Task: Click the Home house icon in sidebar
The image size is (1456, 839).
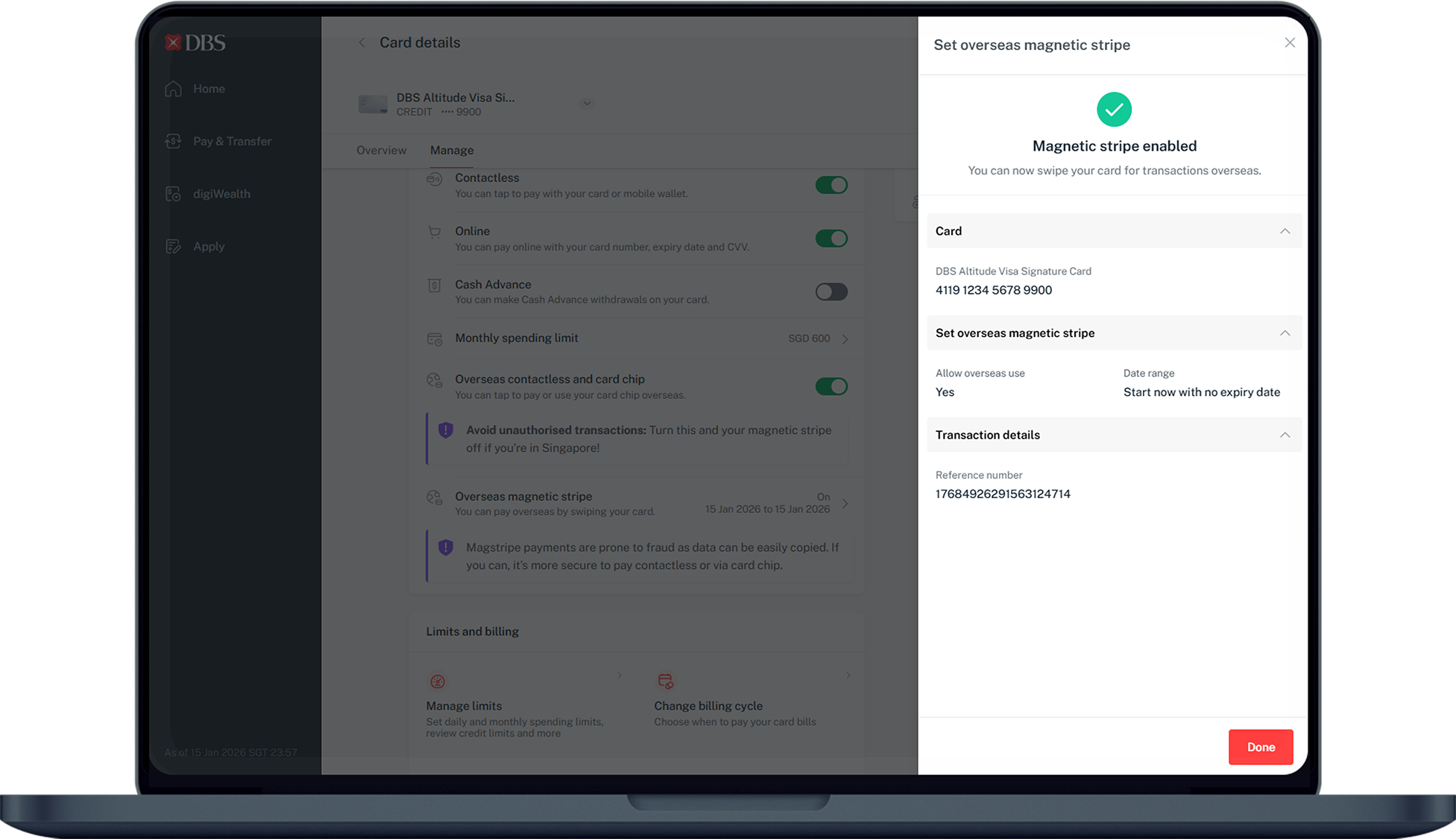Action: pyautogui.click(x=173, y=89)
